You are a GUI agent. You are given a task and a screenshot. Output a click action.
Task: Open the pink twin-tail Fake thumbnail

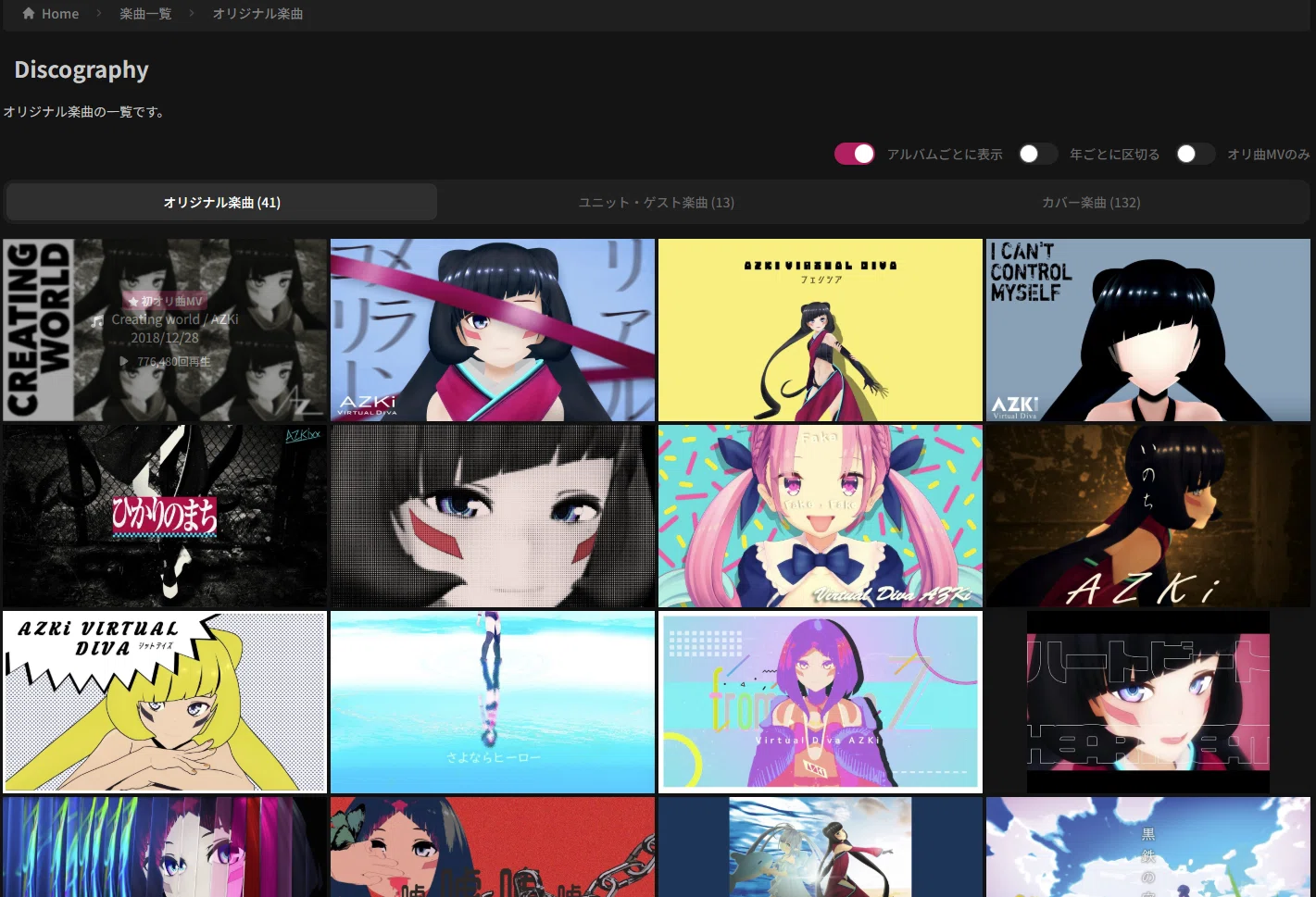tap(821, 517)
